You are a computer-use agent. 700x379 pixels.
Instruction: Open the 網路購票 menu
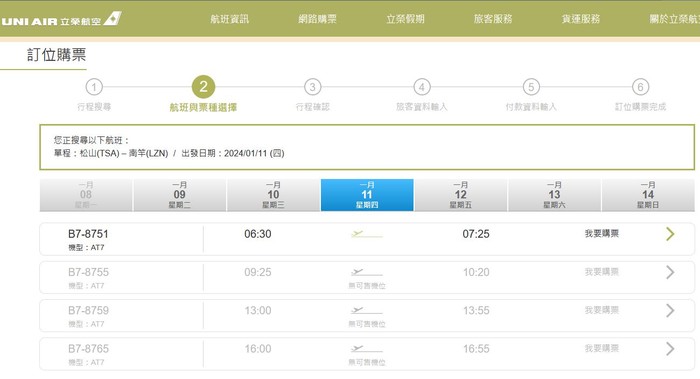tap(317, 19)
